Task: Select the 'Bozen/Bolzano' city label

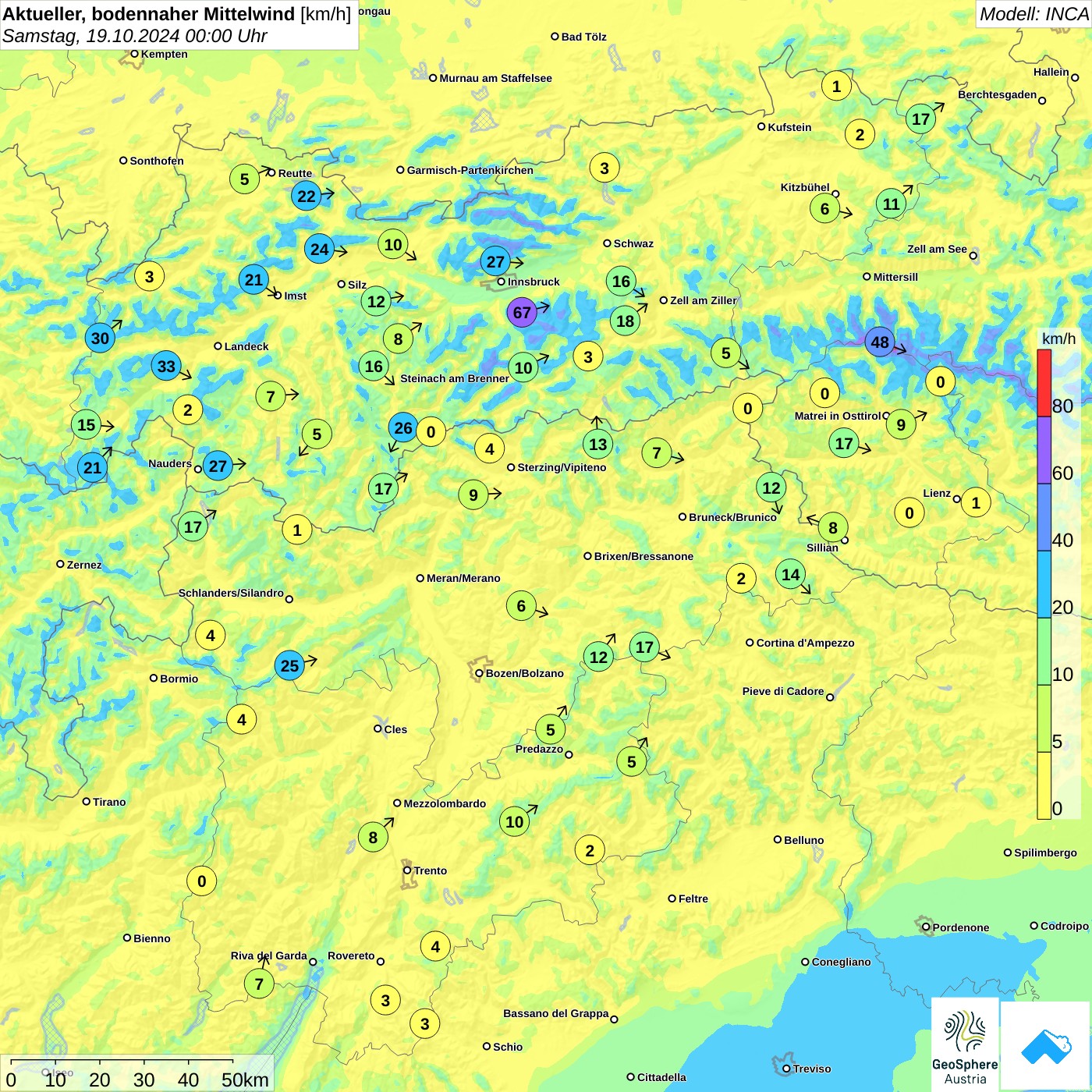Action: [x=525, y=673]
